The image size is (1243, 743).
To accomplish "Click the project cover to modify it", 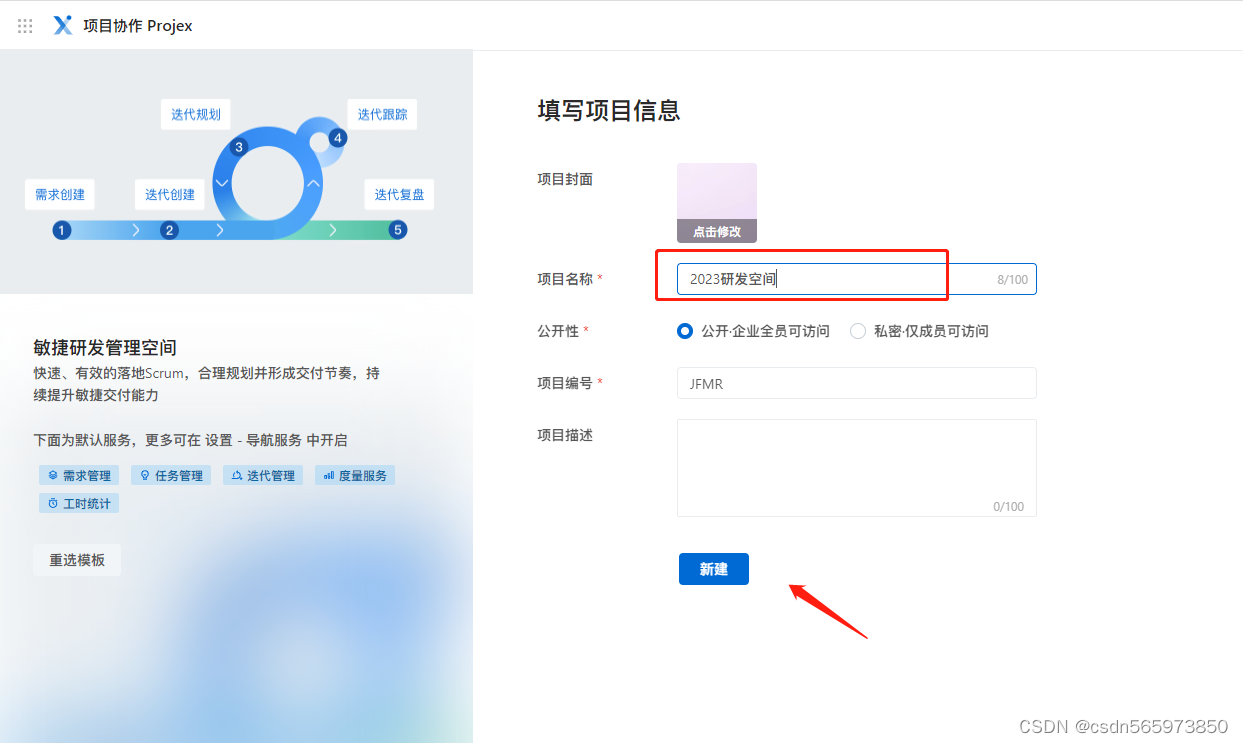I will (x=717, y=203).
